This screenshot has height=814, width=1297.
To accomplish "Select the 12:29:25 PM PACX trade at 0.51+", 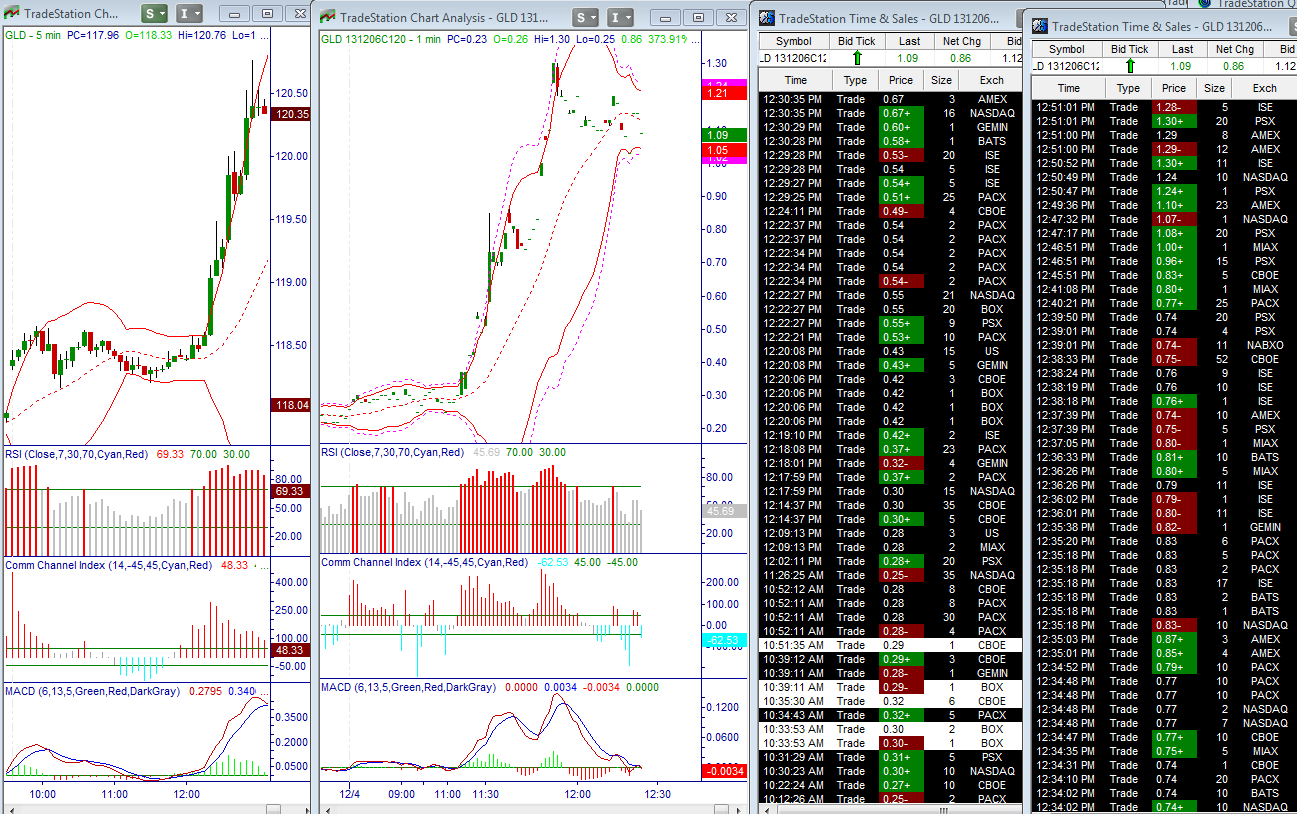I will tap(890, 197).
